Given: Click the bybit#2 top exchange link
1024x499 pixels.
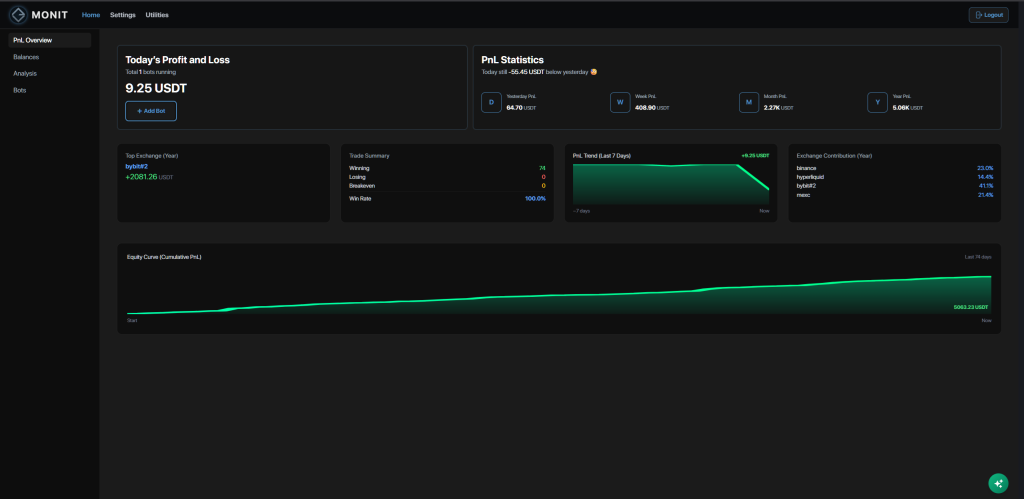Looking at the screenshot, I should click(137, 166).
